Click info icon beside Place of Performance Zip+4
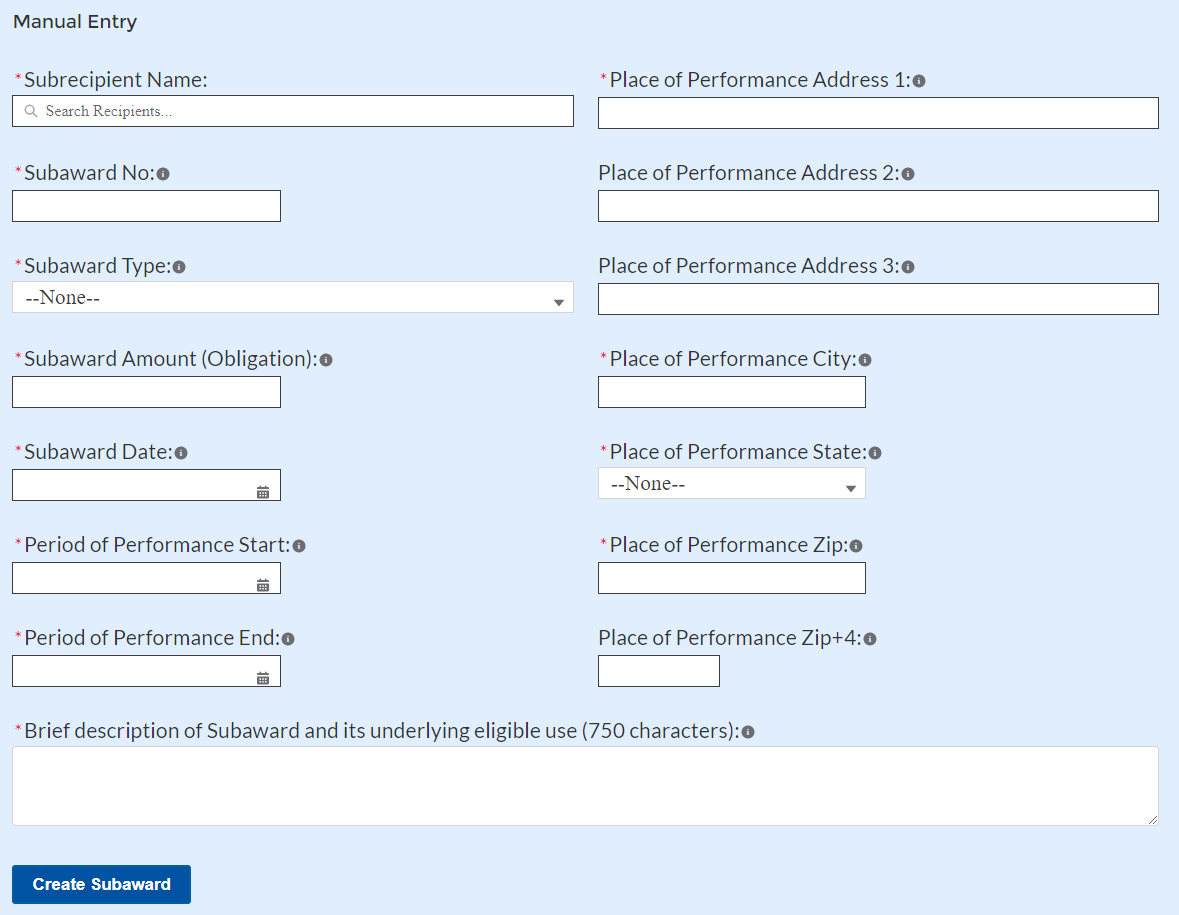This screenshot has width=1179, height=915. click(870, 639)
